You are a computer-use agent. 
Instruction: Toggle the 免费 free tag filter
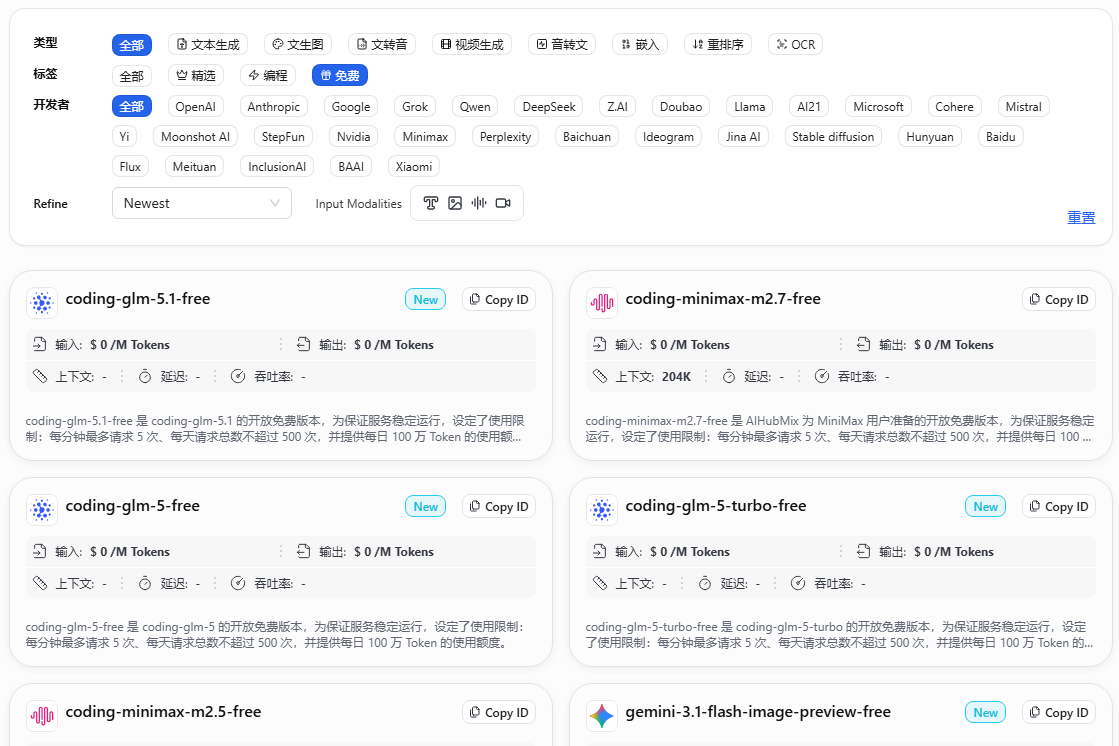pos(340,75)
